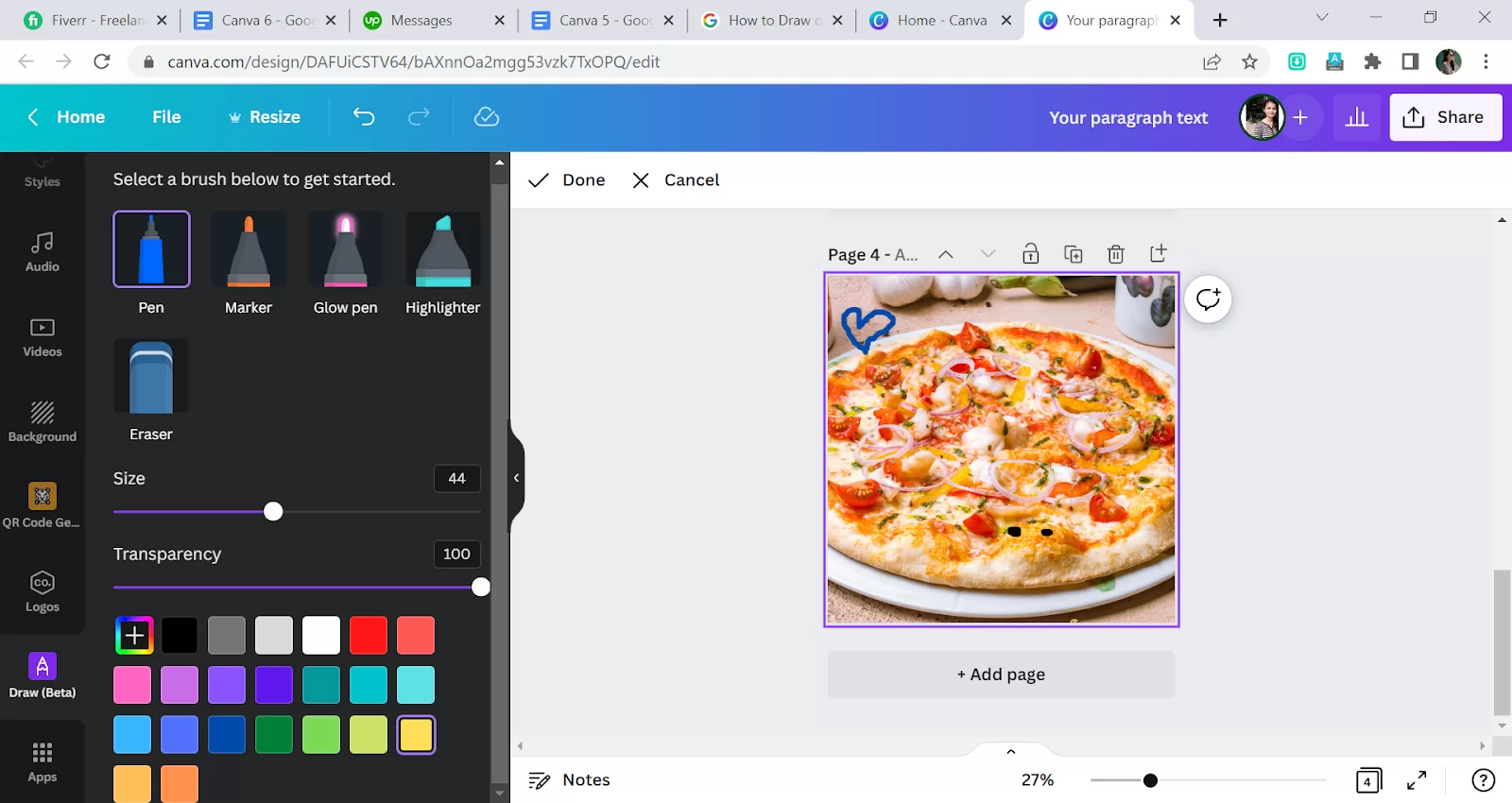1512x803 pixels.
Task: Enter fullscreen presentation mode
Action: coord(1417,780)
